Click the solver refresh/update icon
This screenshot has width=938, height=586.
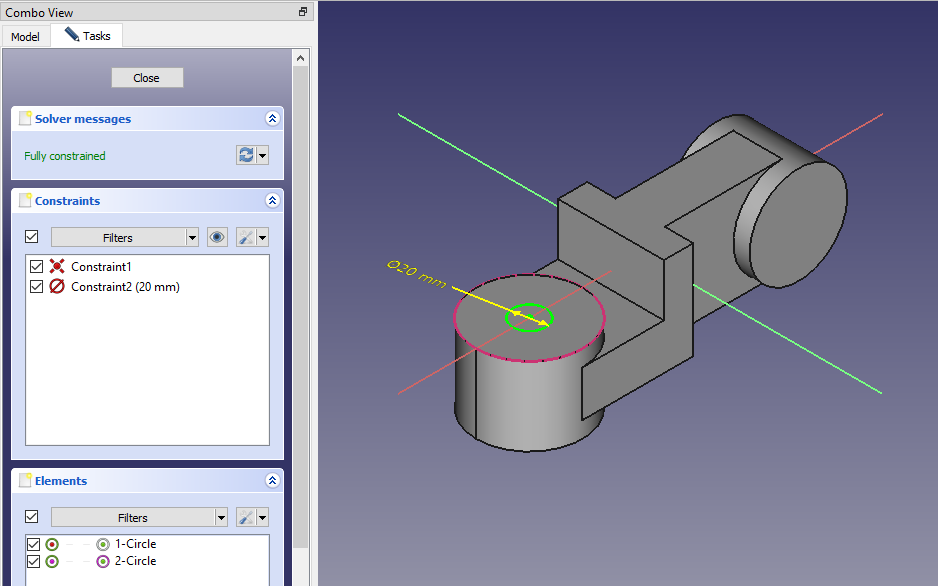[x=246, y=155]
